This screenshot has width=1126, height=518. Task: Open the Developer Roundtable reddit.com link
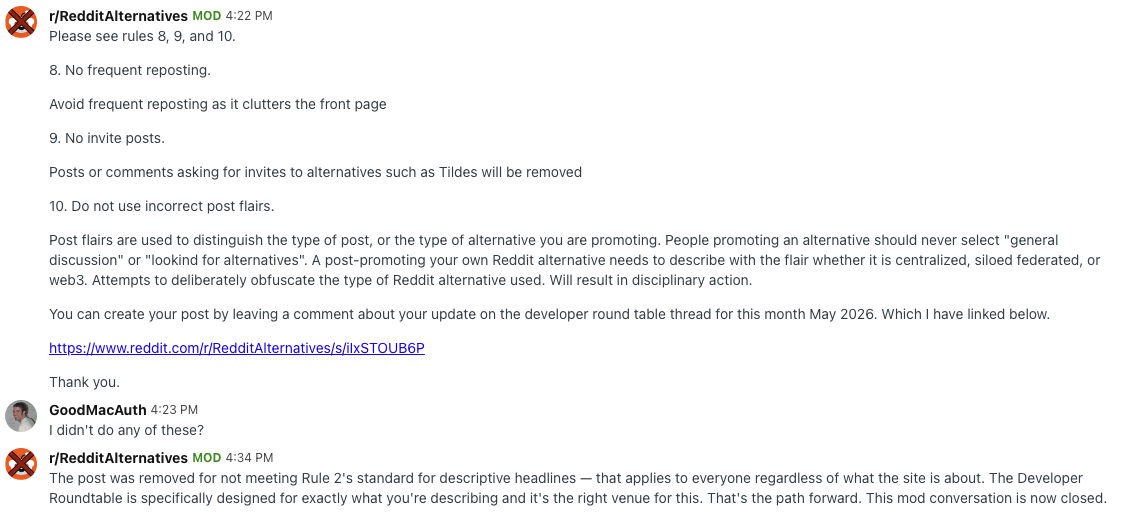[x=236, y=348]
